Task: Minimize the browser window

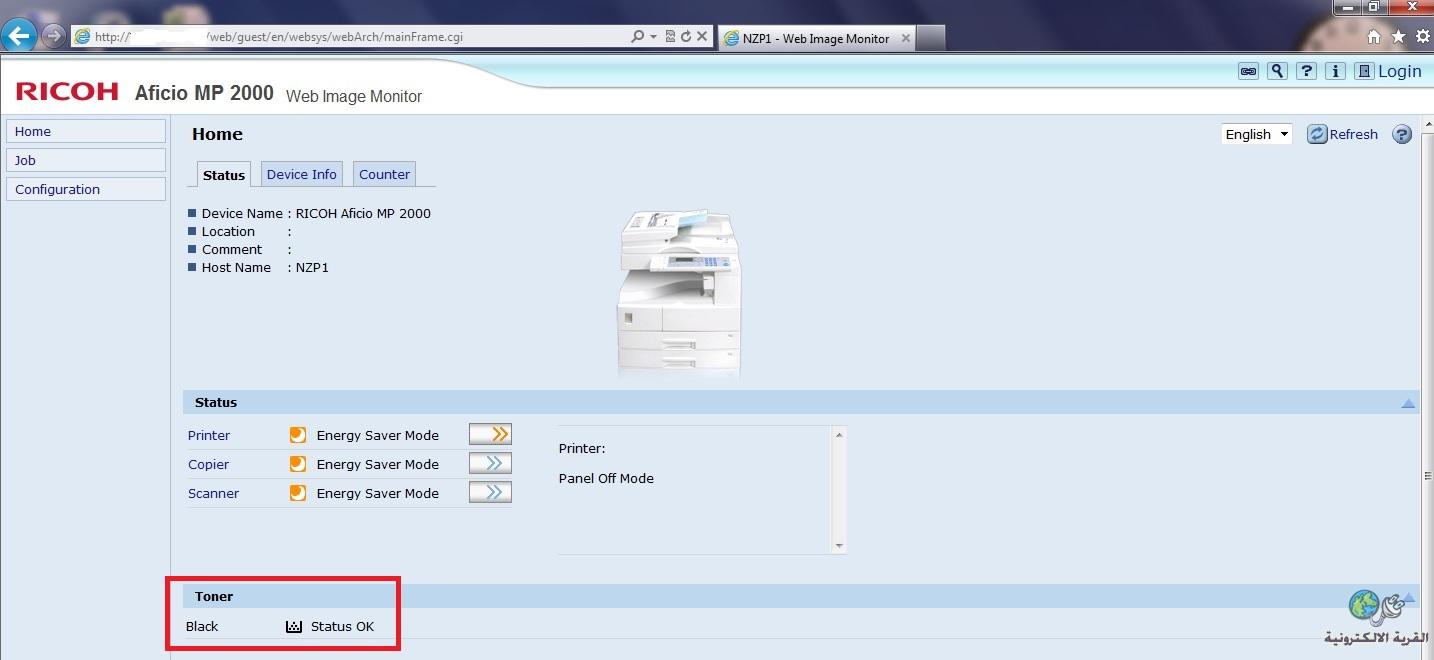Action: pos(1347,7)
